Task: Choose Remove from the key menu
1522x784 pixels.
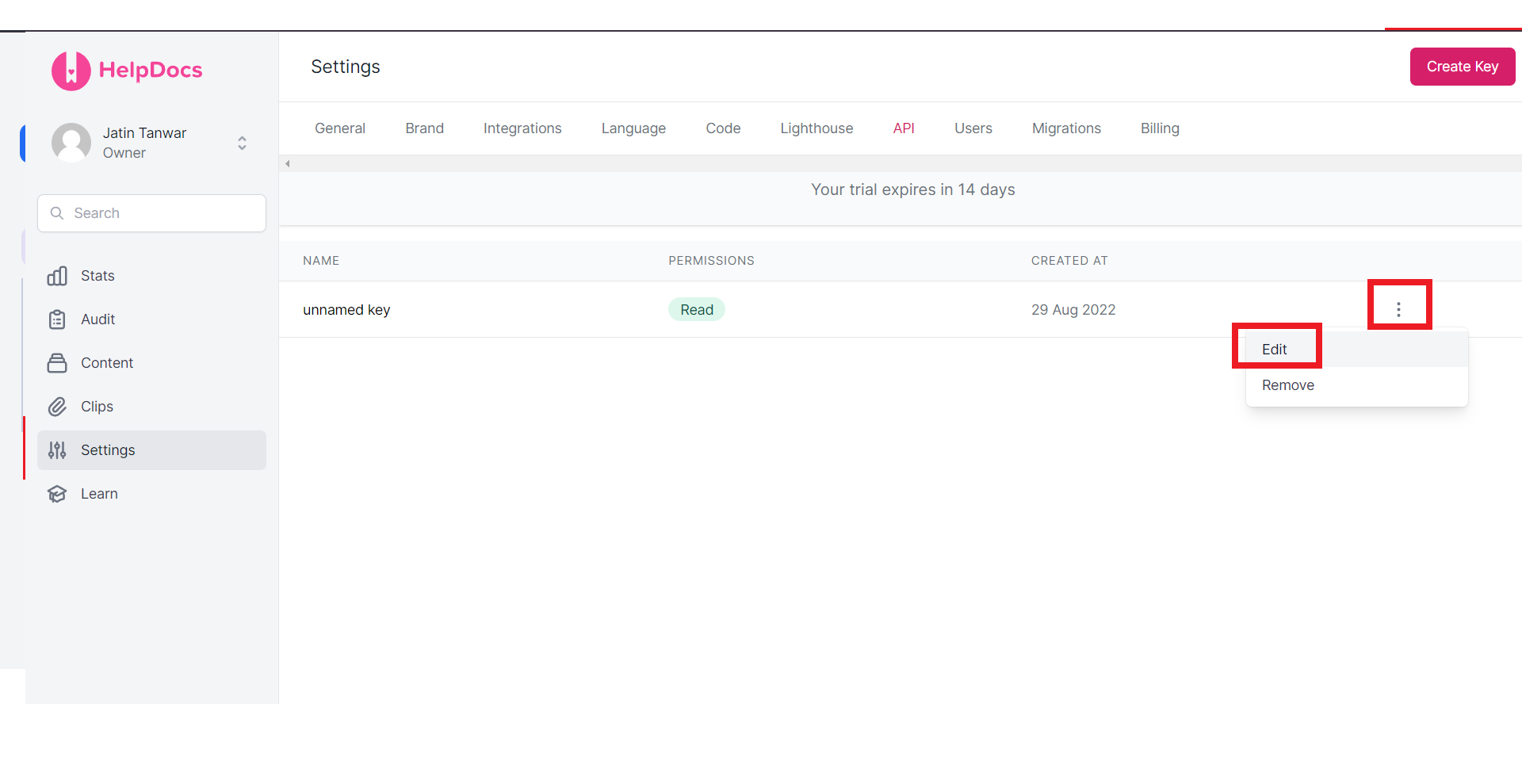Action: pos(1357,385)
